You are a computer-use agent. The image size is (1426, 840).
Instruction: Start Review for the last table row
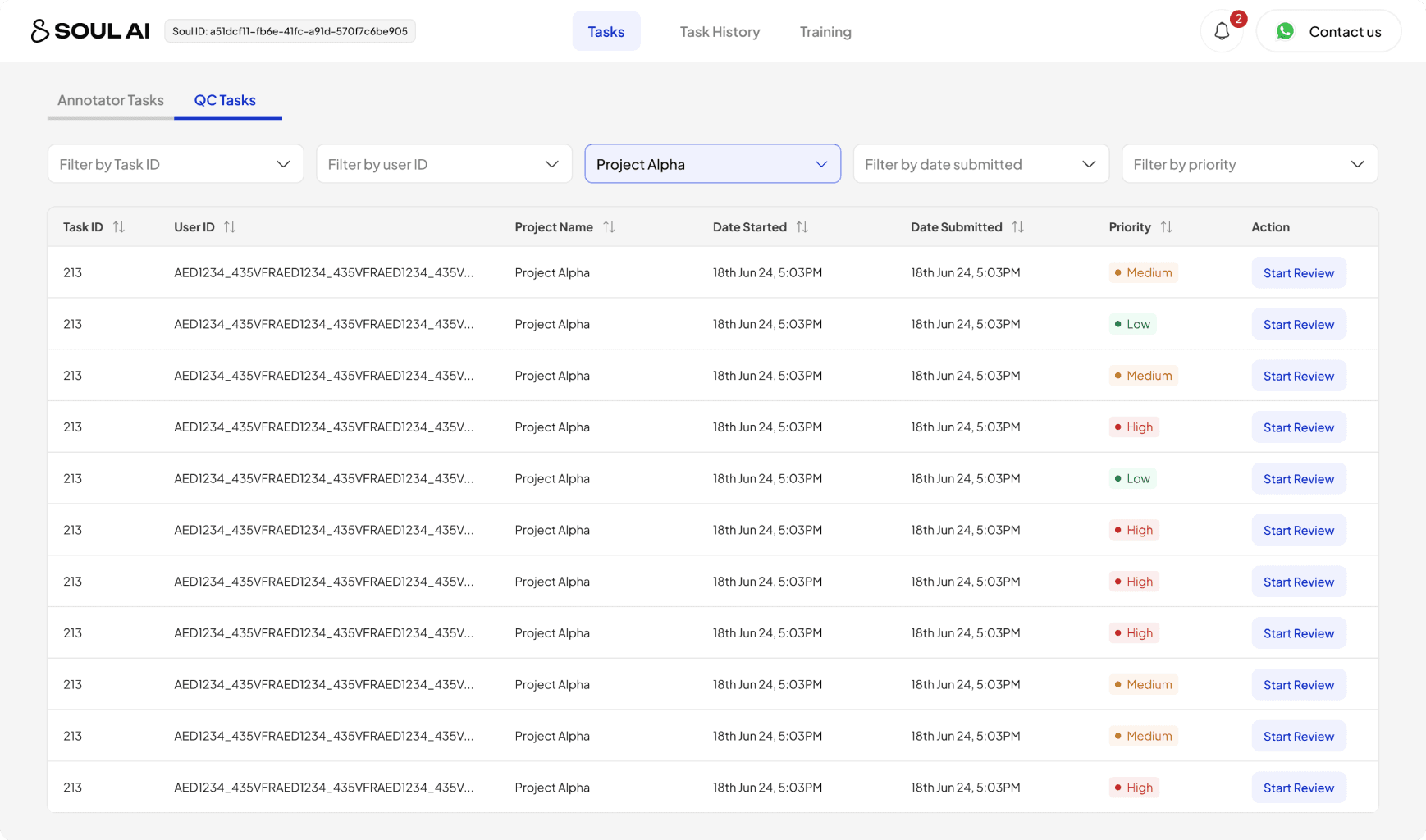pos(1299,787)
